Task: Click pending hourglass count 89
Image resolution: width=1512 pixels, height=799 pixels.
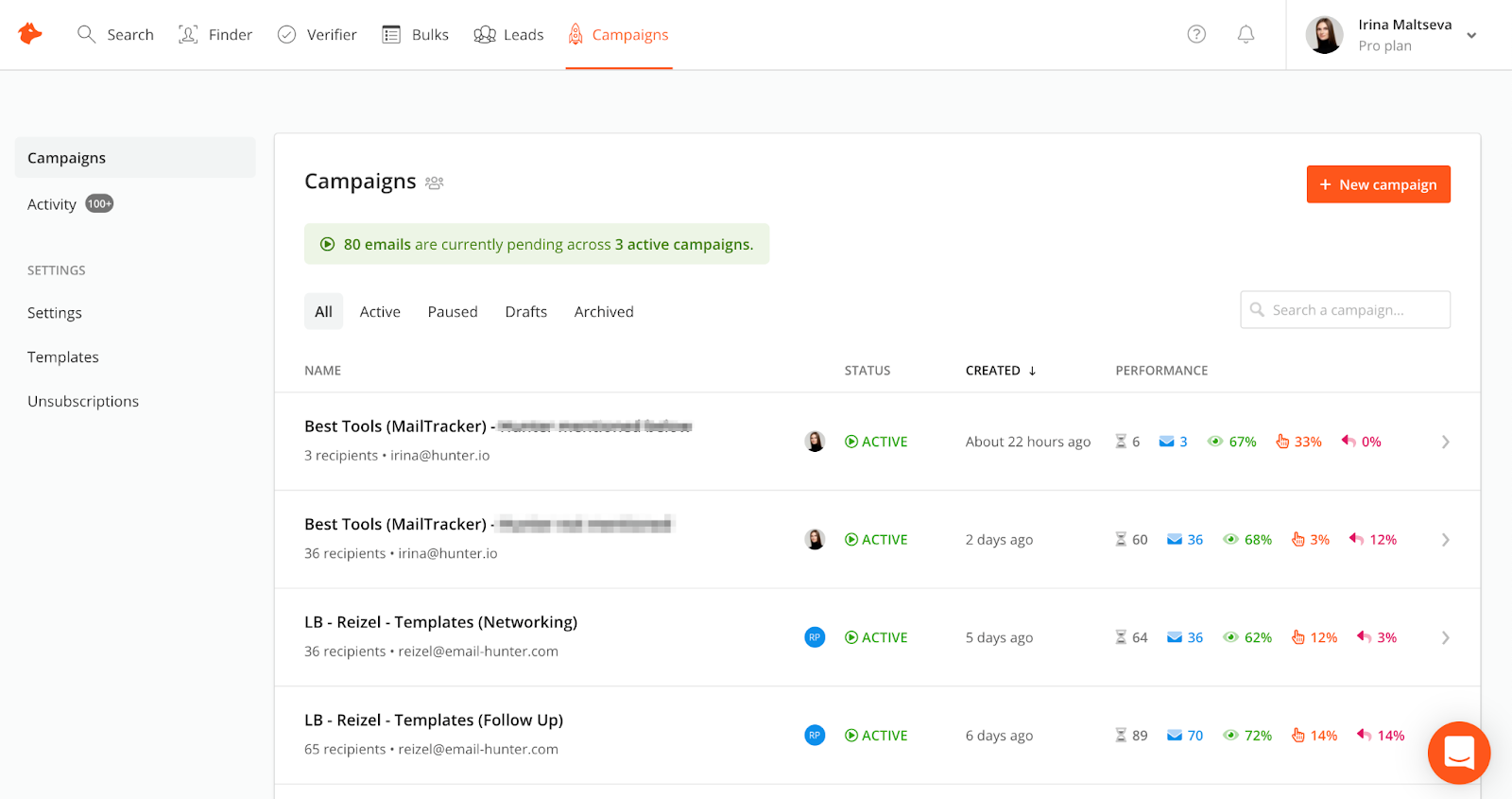Action: [1131, 736]
